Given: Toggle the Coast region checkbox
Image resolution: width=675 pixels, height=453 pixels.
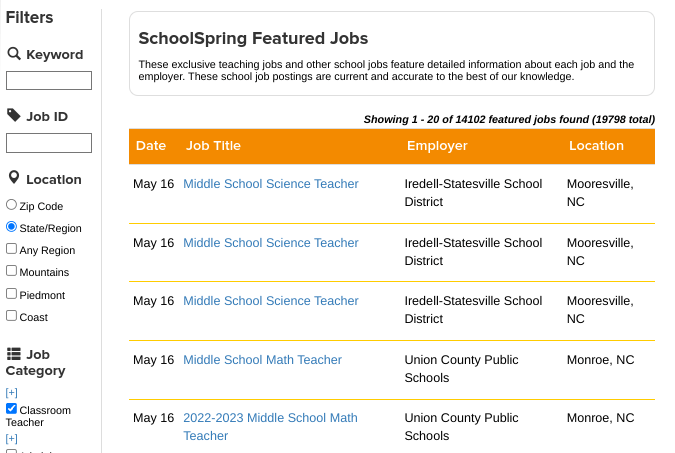Looking at the screenshot, I should [11, 316].
